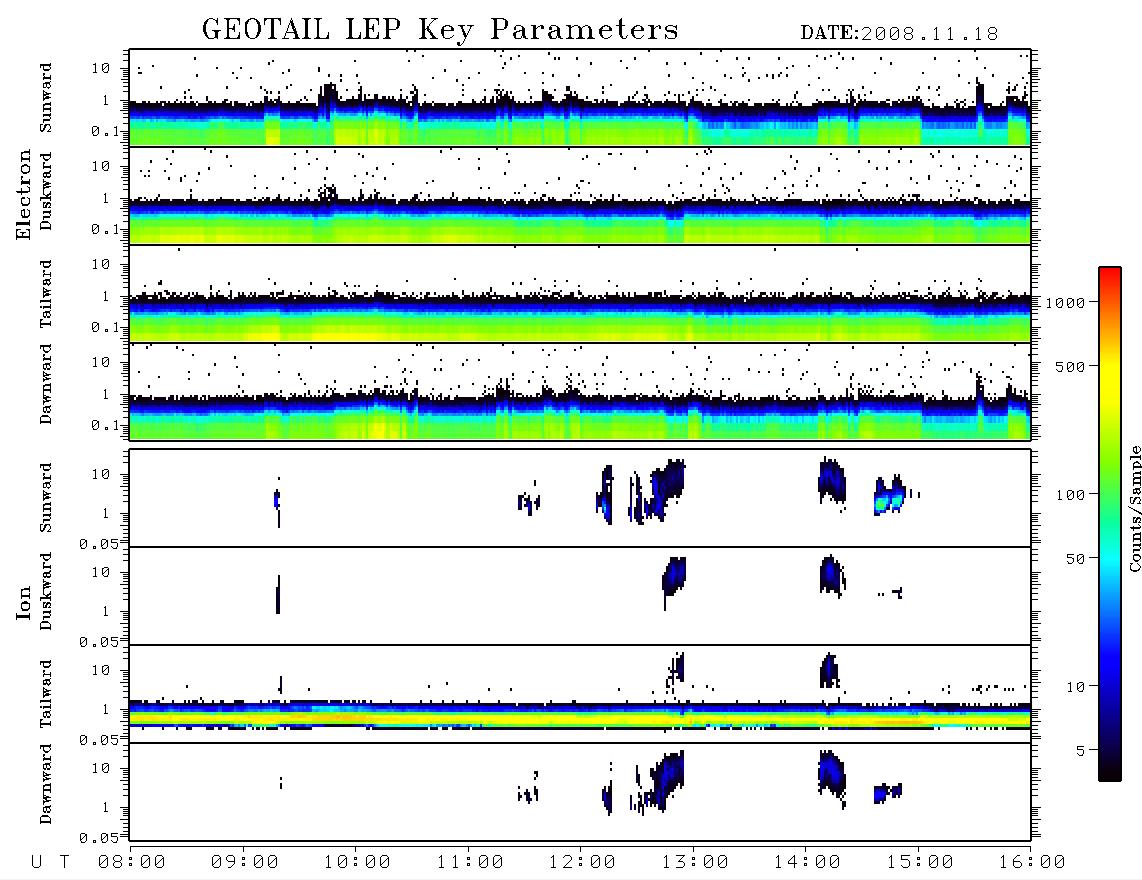The height and width of the screenshot is (880, 1142).
Task: Click the rainbow Counts/Sample color bar
Action: click(1110, 524)
